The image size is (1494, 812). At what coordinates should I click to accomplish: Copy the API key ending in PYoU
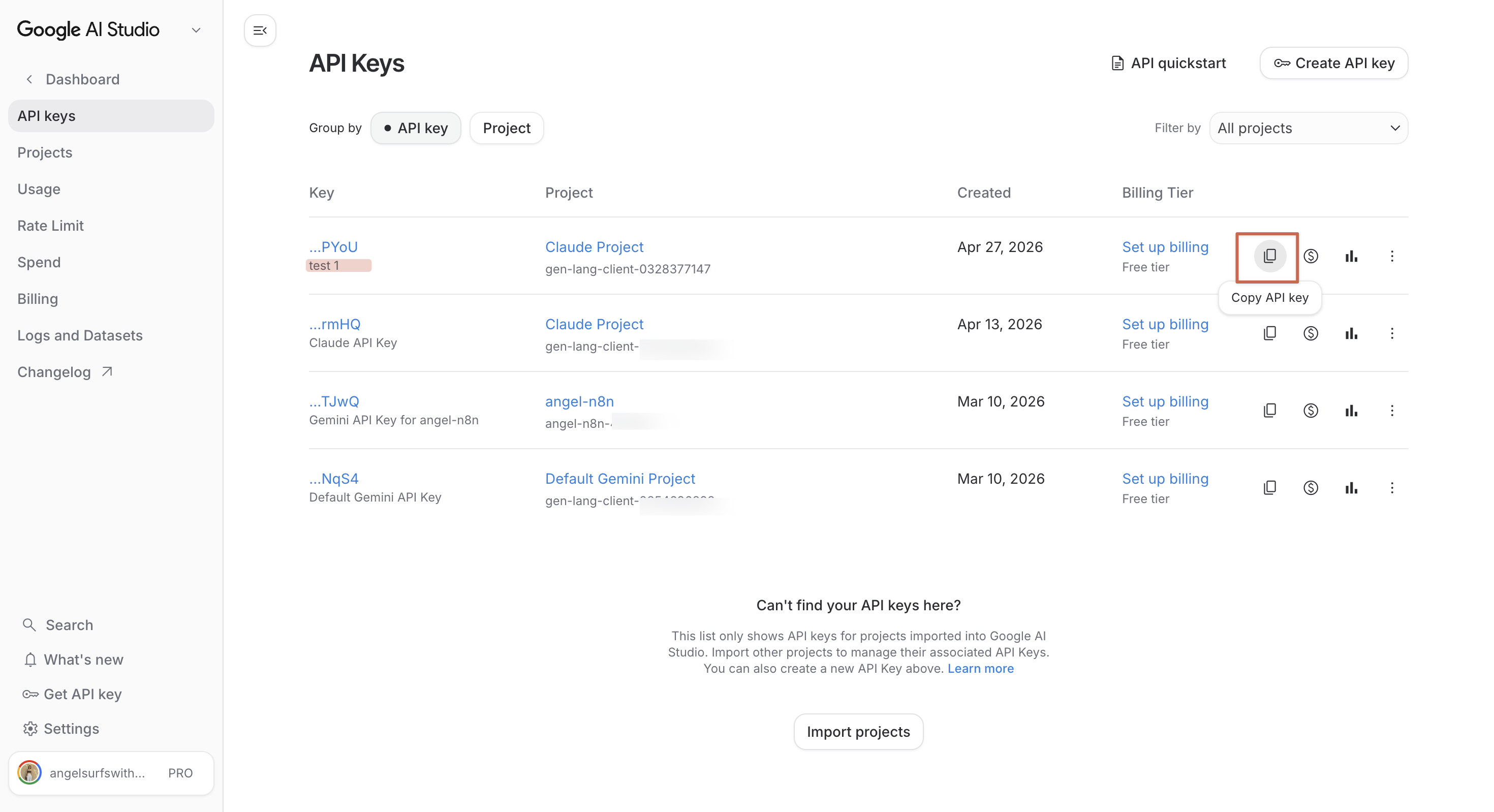1269,256
